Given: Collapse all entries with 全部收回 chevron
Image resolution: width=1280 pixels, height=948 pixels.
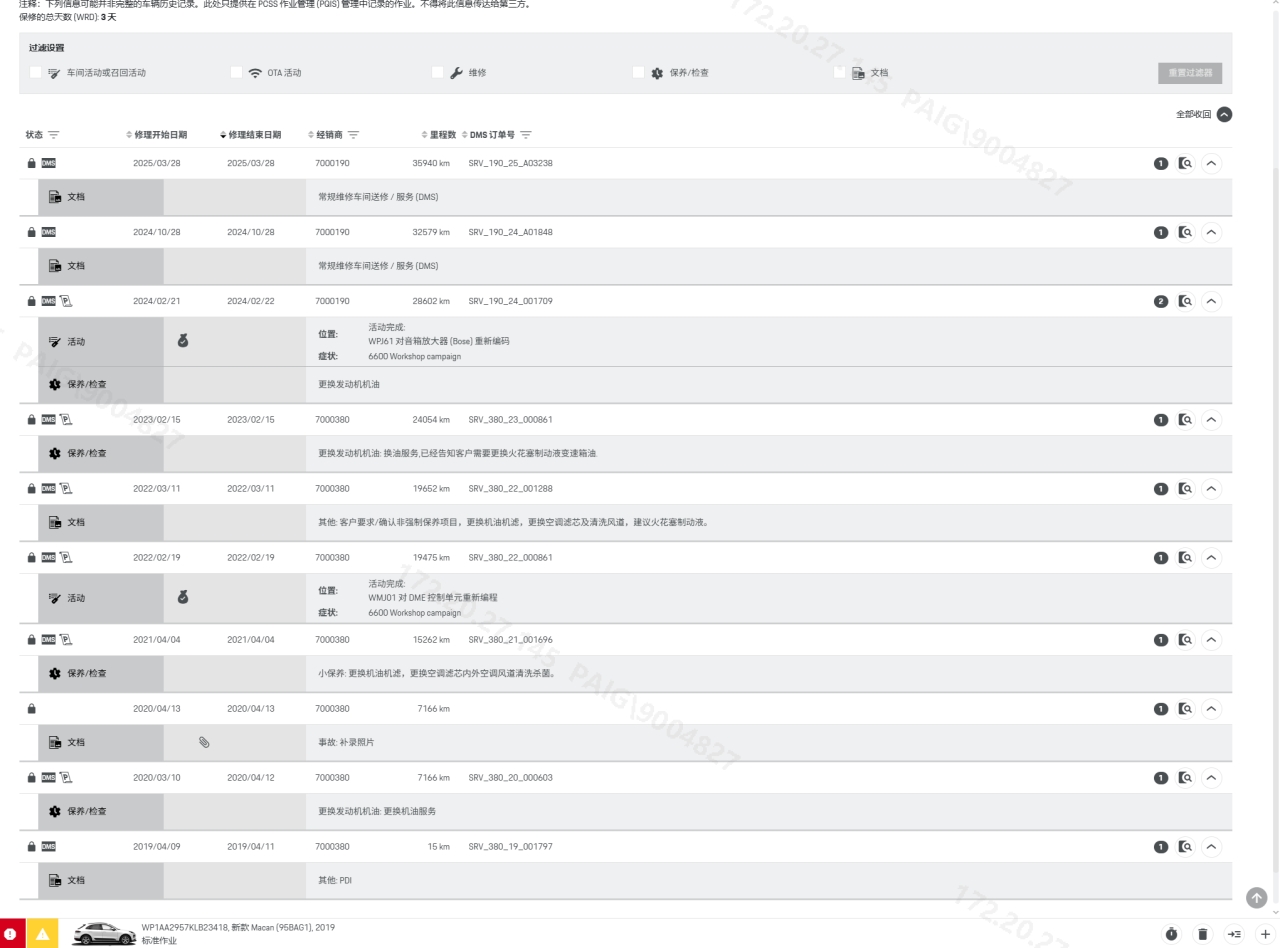Looking at the screenshot, I should tap(1224, 115).
